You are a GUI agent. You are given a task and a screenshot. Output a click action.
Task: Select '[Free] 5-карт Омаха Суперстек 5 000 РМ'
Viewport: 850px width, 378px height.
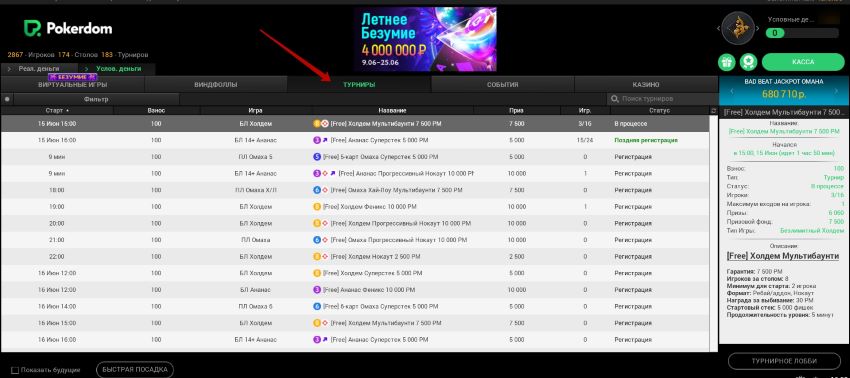(x=380, y=157)
